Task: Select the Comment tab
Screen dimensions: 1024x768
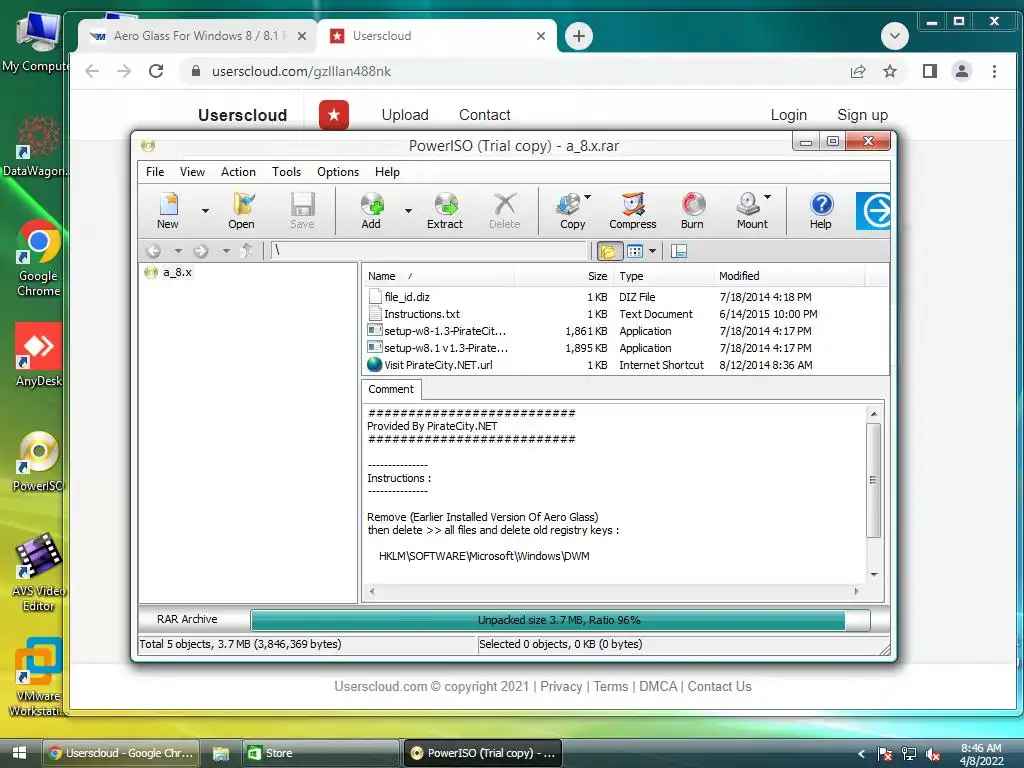Action: [x=391, y=389]
